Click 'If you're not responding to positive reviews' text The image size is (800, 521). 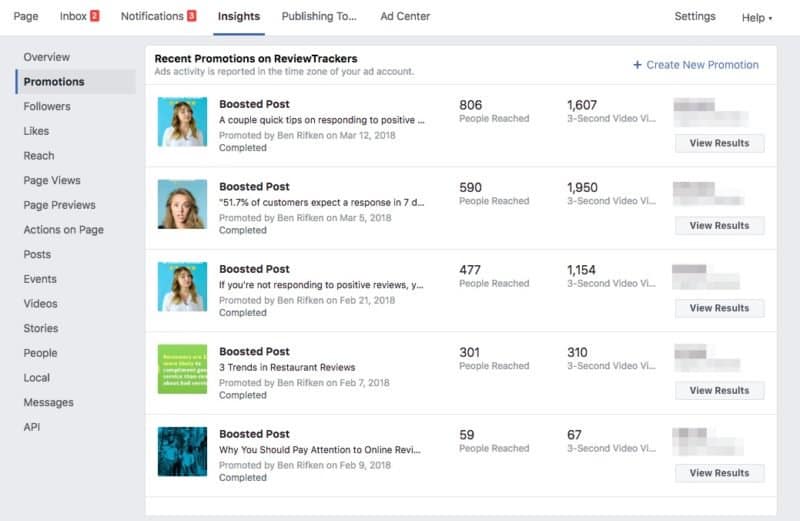tap(321, 285)
